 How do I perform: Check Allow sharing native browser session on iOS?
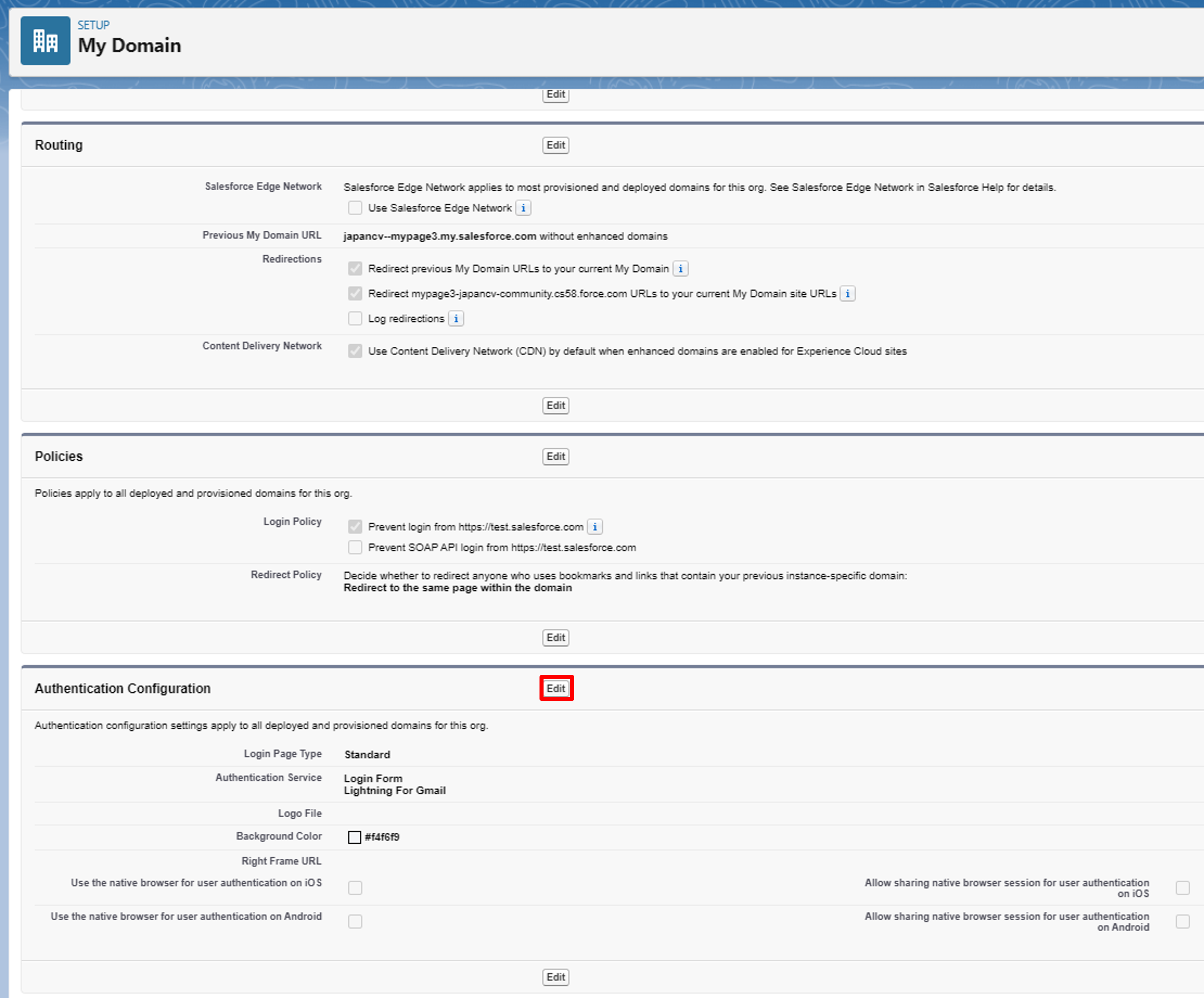(x=1182, y=888)
